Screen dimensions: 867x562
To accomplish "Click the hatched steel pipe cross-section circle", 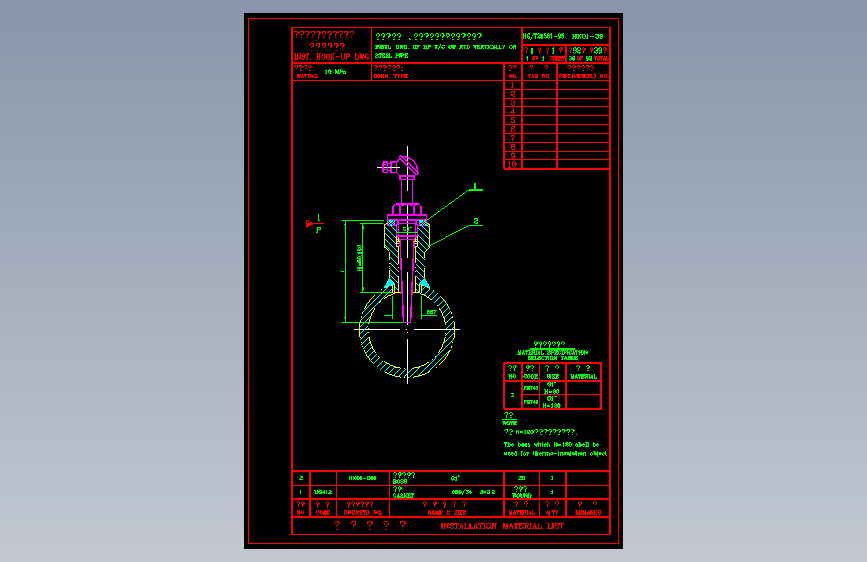I will pyautogui.click(x=407, y=331).
